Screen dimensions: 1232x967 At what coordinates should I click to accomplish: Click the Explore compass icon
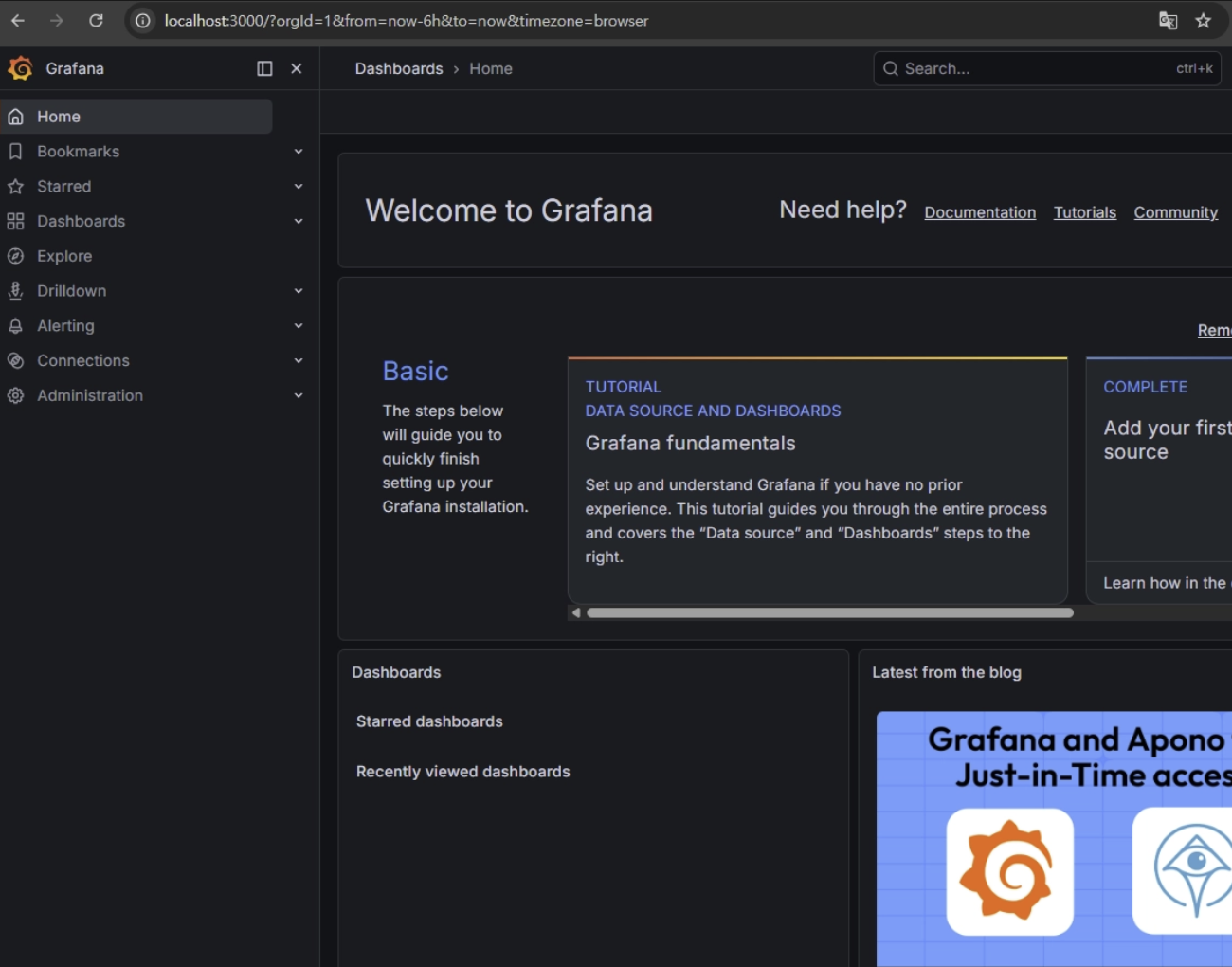tap(16, 256)
